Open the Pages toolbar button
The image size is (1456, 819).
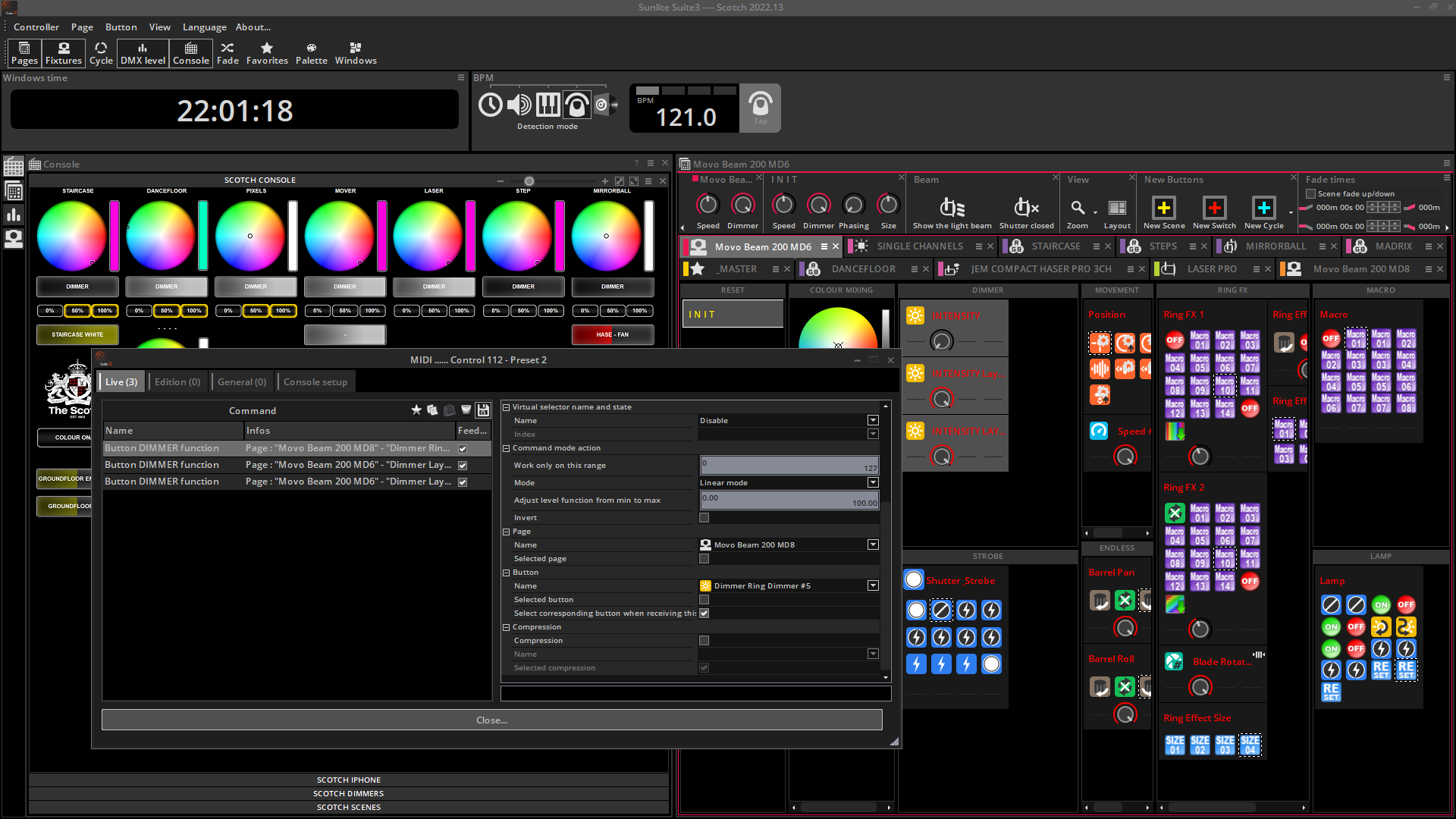click(x=24, y=53)
